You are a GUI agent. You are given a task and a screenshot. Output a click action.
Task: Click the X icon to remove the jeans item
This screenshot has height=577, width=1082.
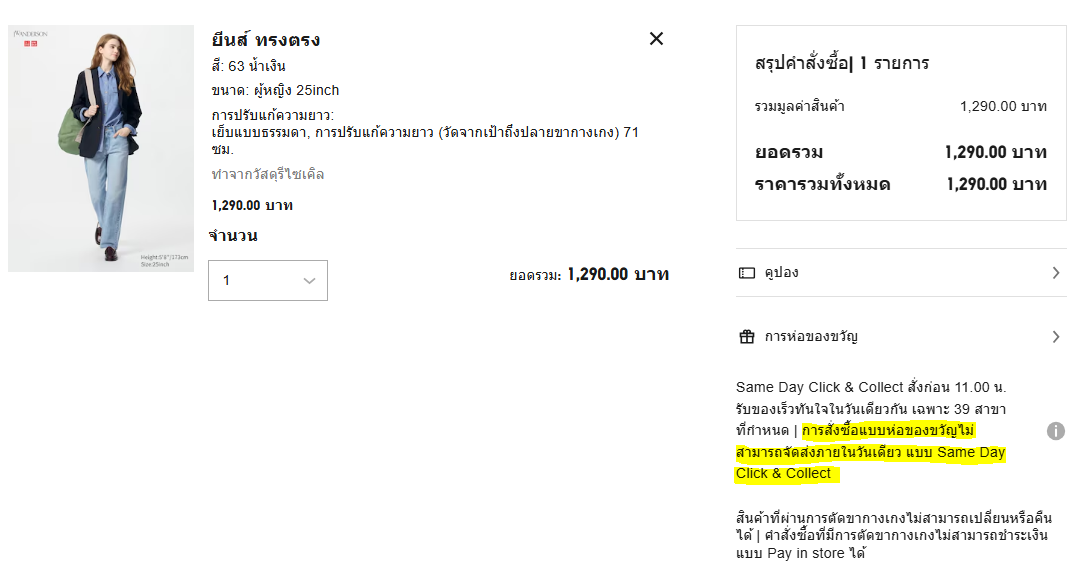pos(656,39)
